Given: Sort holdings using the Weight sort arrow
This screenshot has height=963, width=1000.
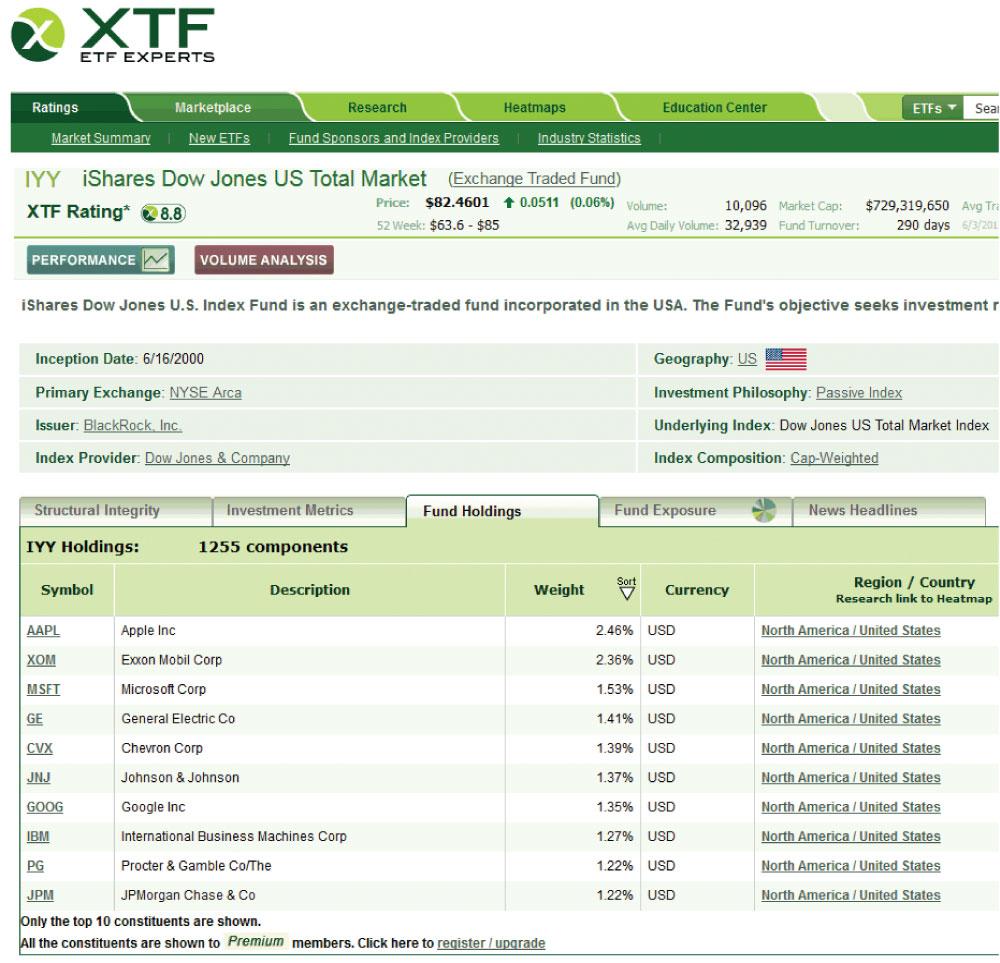Looking at the screenshot, I should pos(624,590).
